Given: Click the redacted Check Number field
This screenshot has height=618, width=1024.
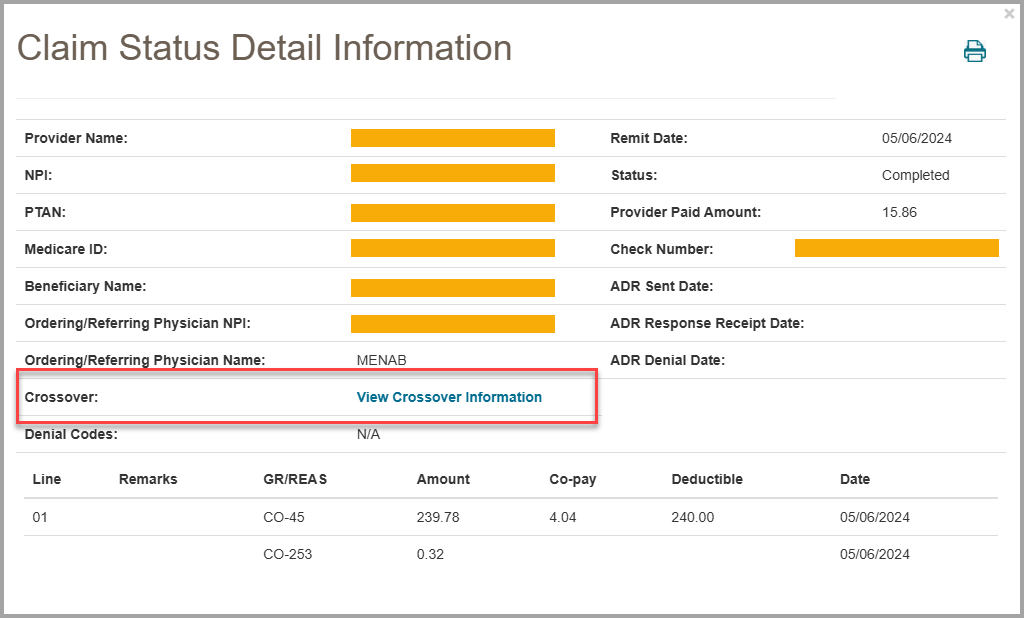Looking at the screenshot, I should [x=896, y=248].
